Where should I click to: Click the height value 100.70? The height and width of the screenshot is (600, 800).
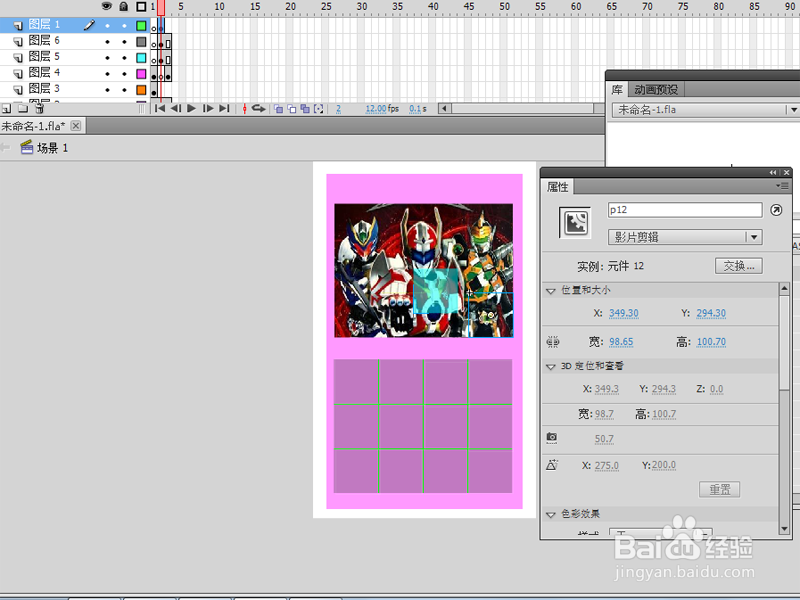pos(711,342)
